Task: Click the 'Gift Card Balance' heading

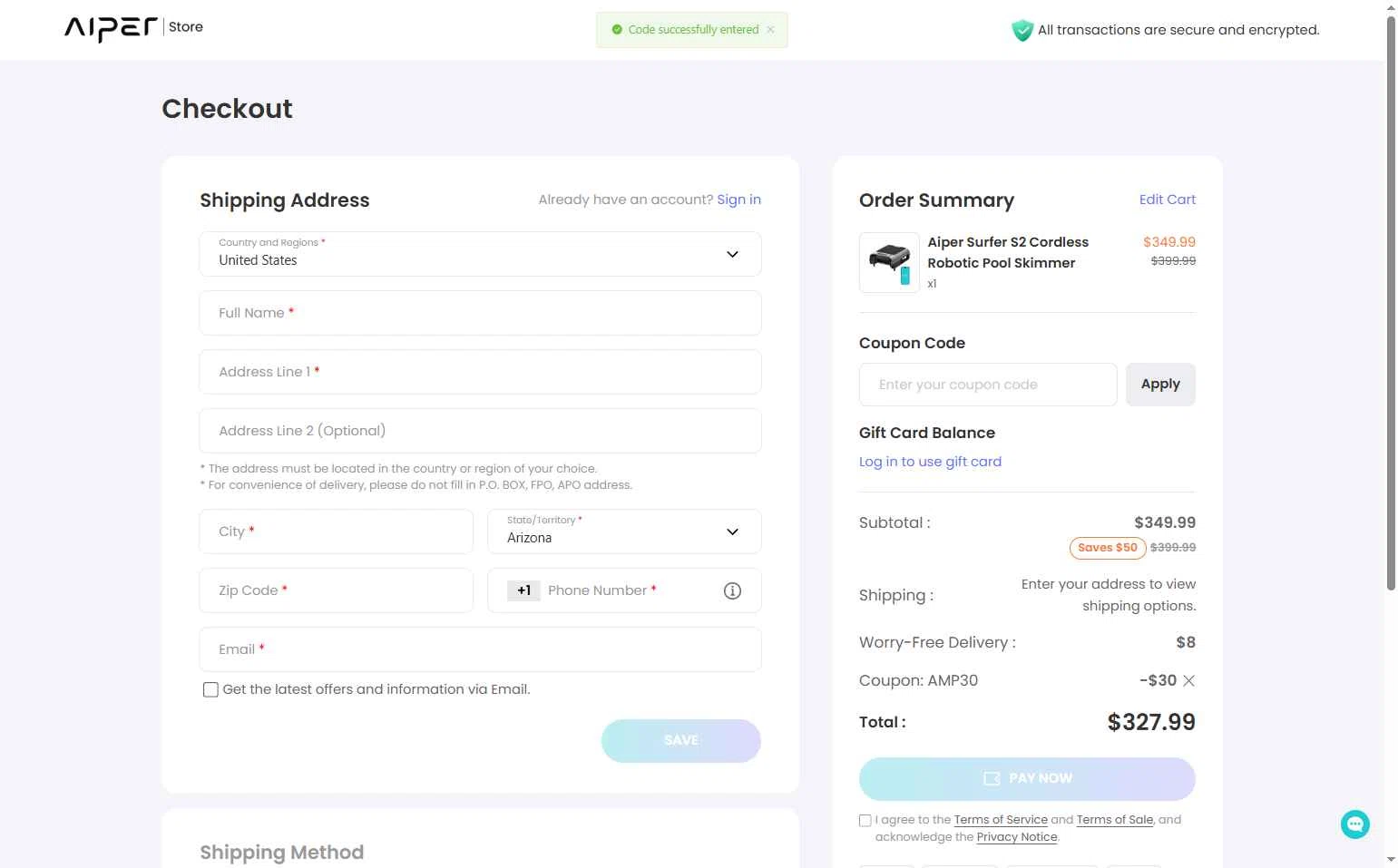Action: (927, 434)
